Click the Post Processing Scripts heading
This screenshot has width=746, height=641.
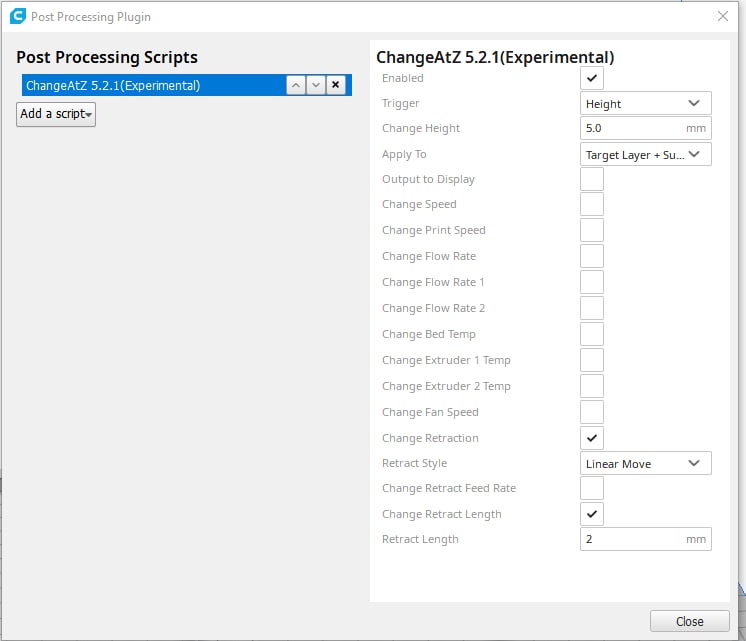[x=107, y=58]
